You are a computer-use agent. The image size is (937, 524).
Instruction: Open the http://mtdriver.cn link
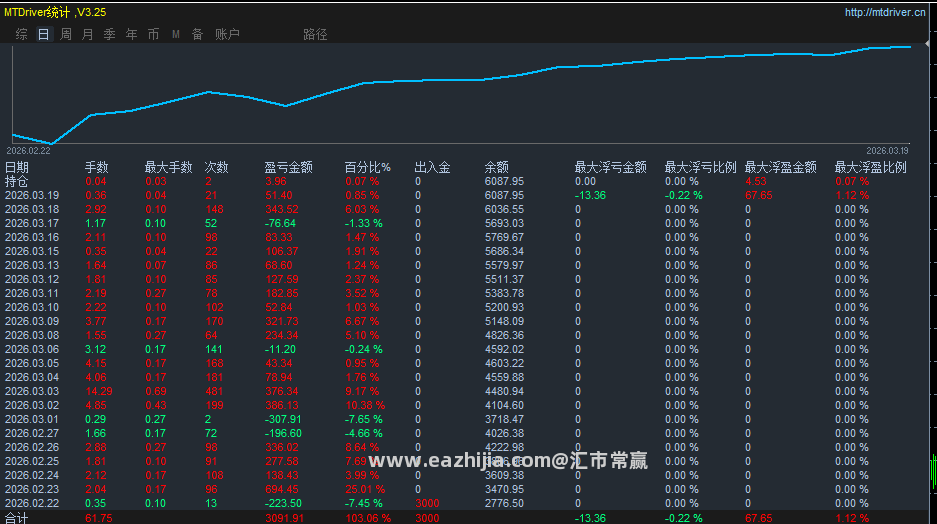pos(884,12)
